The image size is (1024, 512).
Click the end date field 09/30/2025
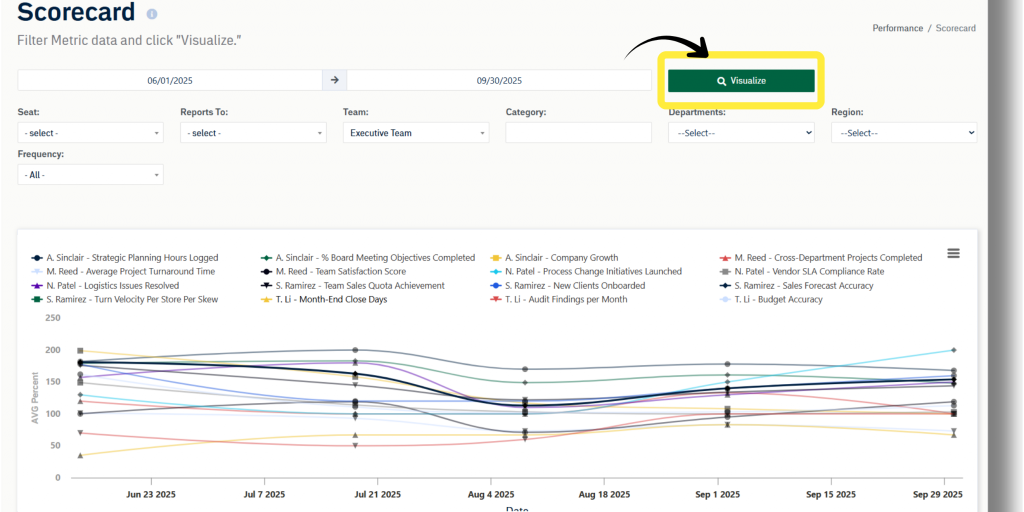tap(499, 80)
